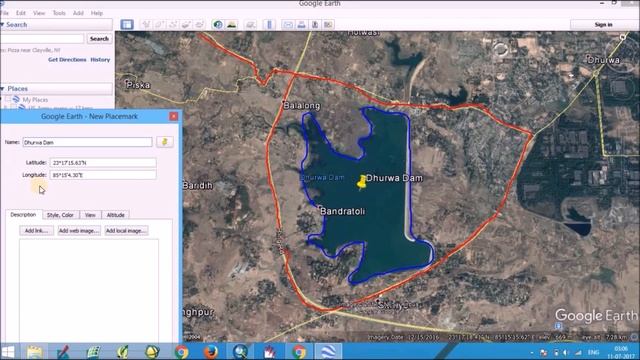Screen dimensions: 640x360
Task: Open the Add menu
Action: click(x=78, y=13)
